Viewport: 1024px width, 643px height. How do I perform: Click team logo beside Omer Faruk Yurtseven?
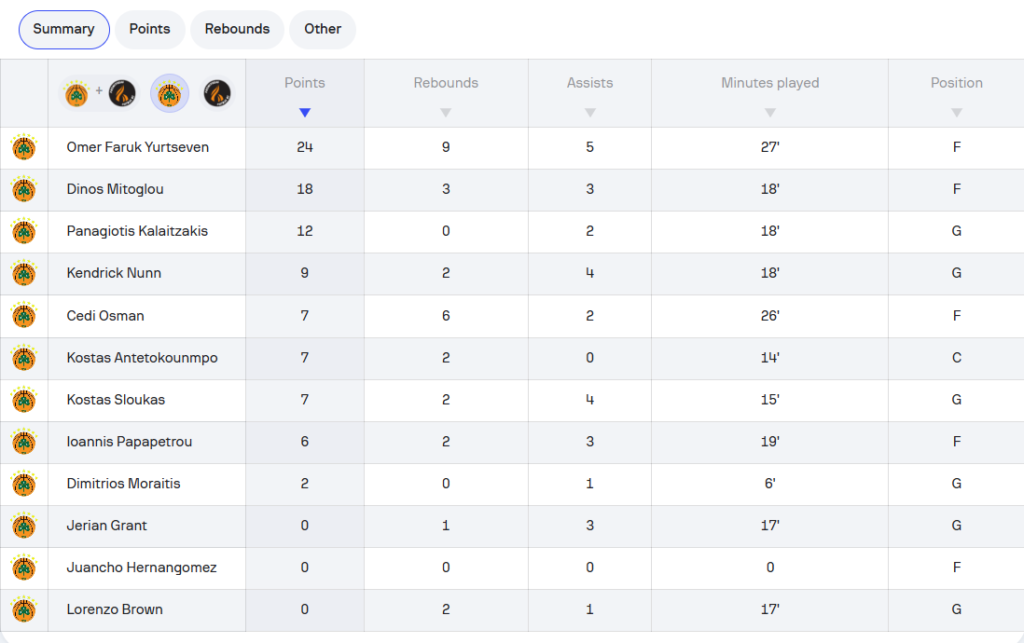24,148
